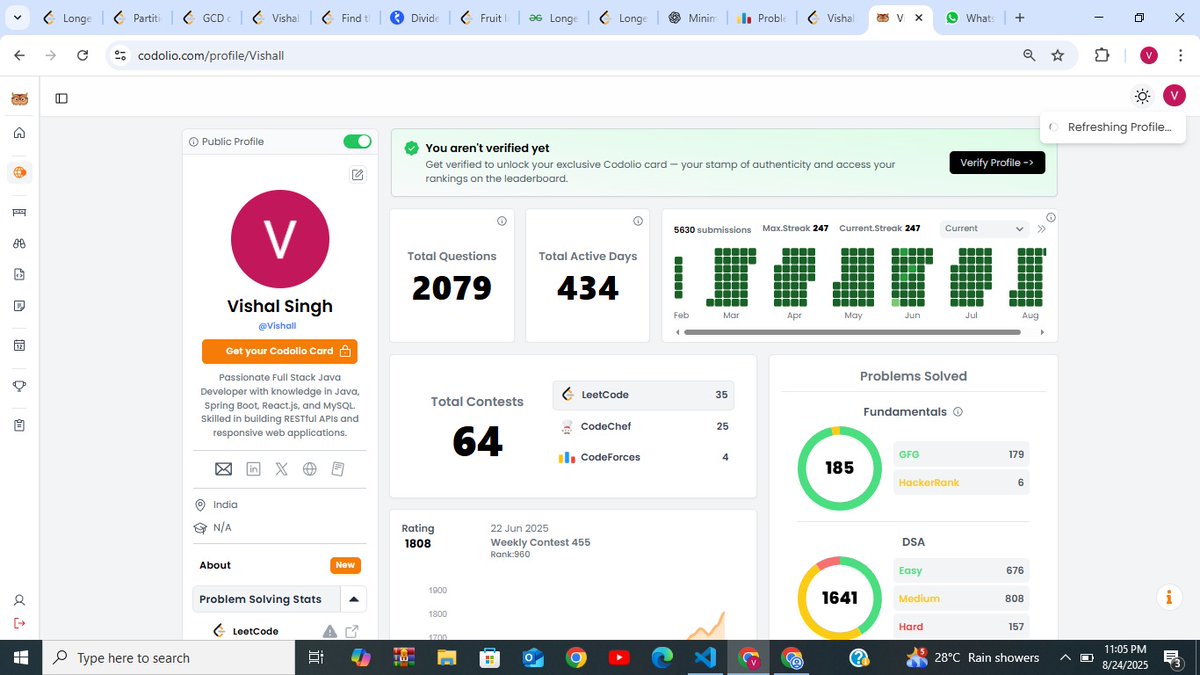Image resolution: width=1200 pixels, height=675 pixels.
Task: Open Chrome tab search chevron
Action: pos(17,17)
